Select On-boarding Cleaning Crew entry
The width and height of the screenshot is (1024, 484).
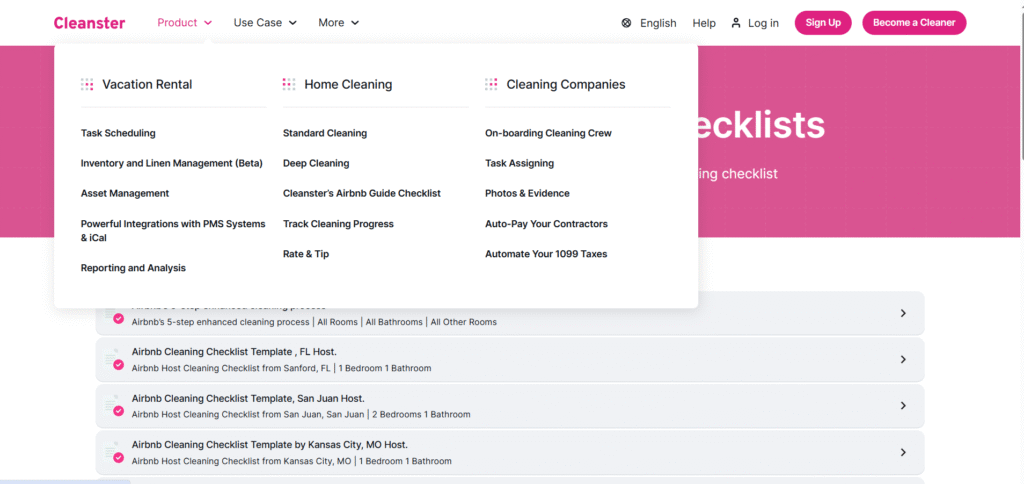(549, 133)
